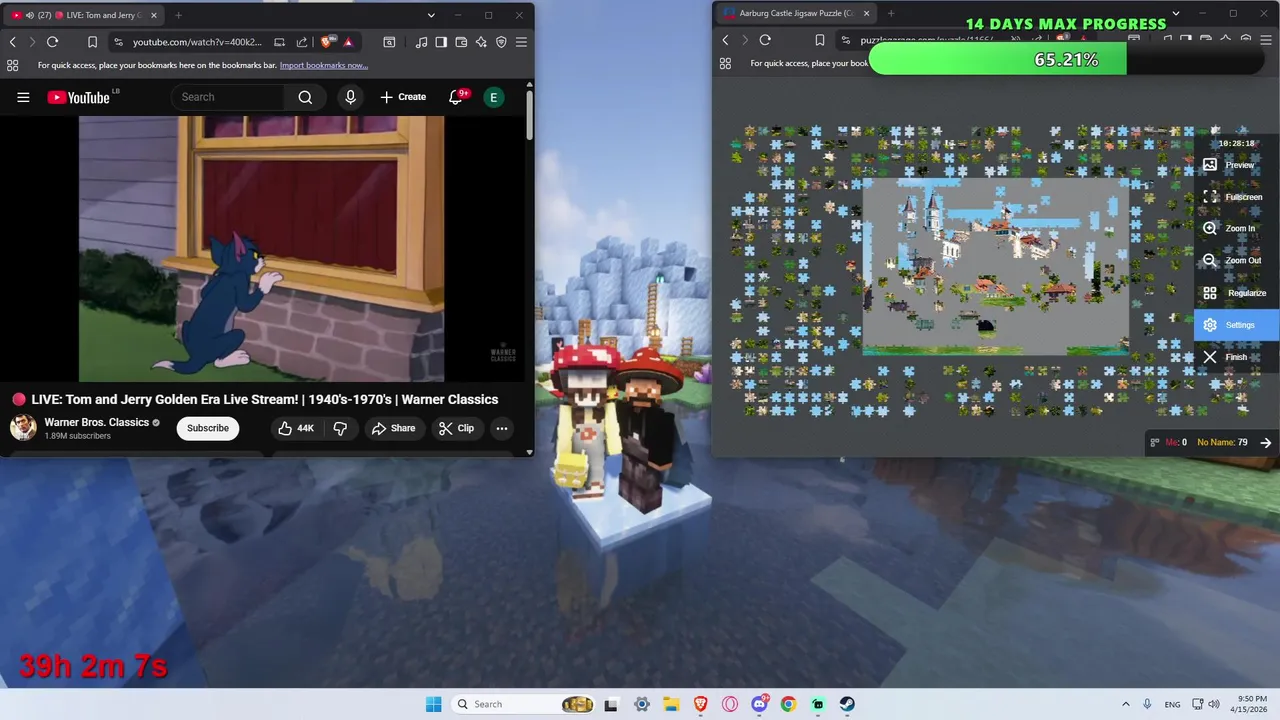This screenshot has height=720, width=1280.
Task: Select the LIVE: Tom and Jerry tab
Action: (84, 15)
